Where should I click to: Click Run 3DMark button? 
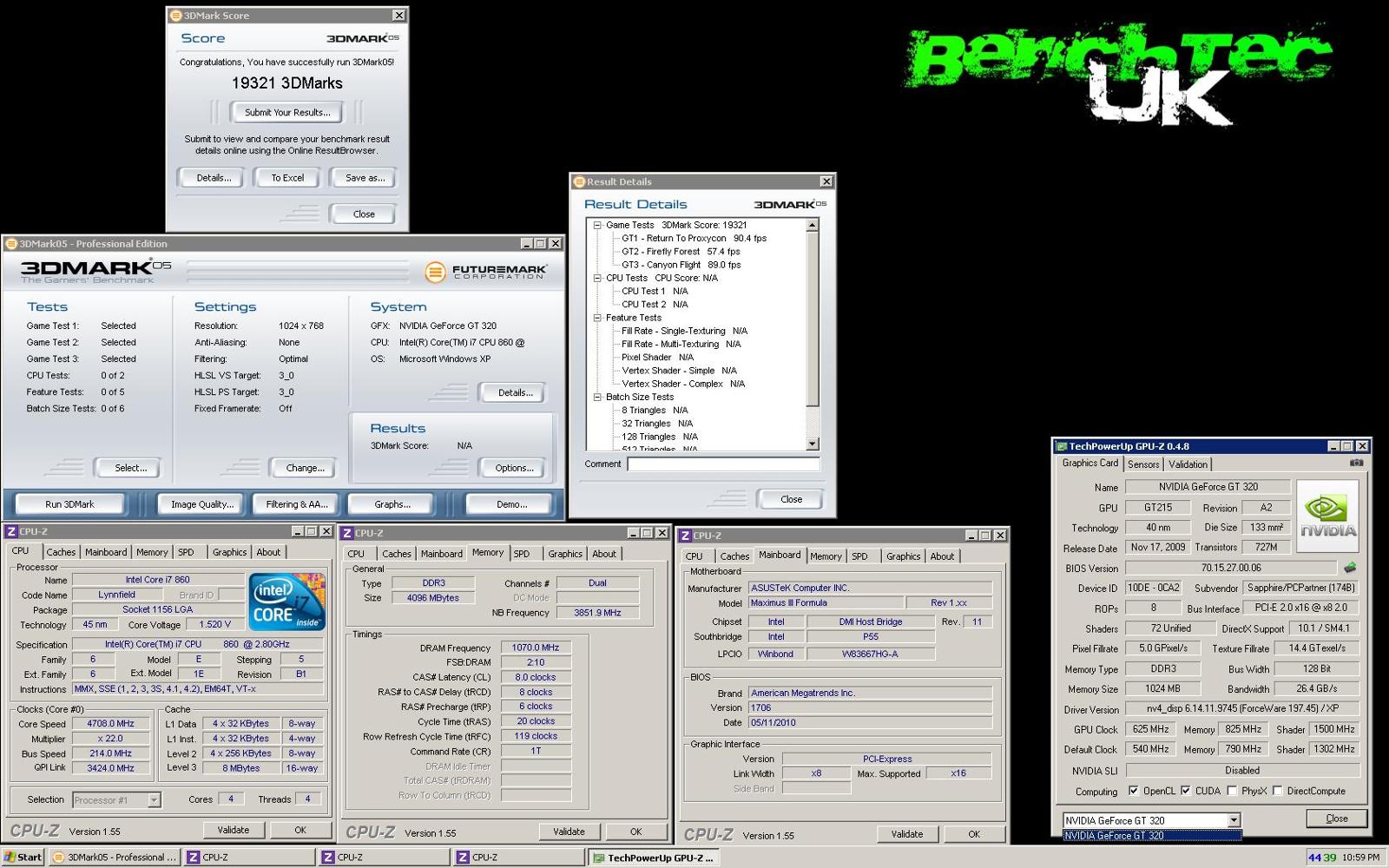tap(69, 504)
